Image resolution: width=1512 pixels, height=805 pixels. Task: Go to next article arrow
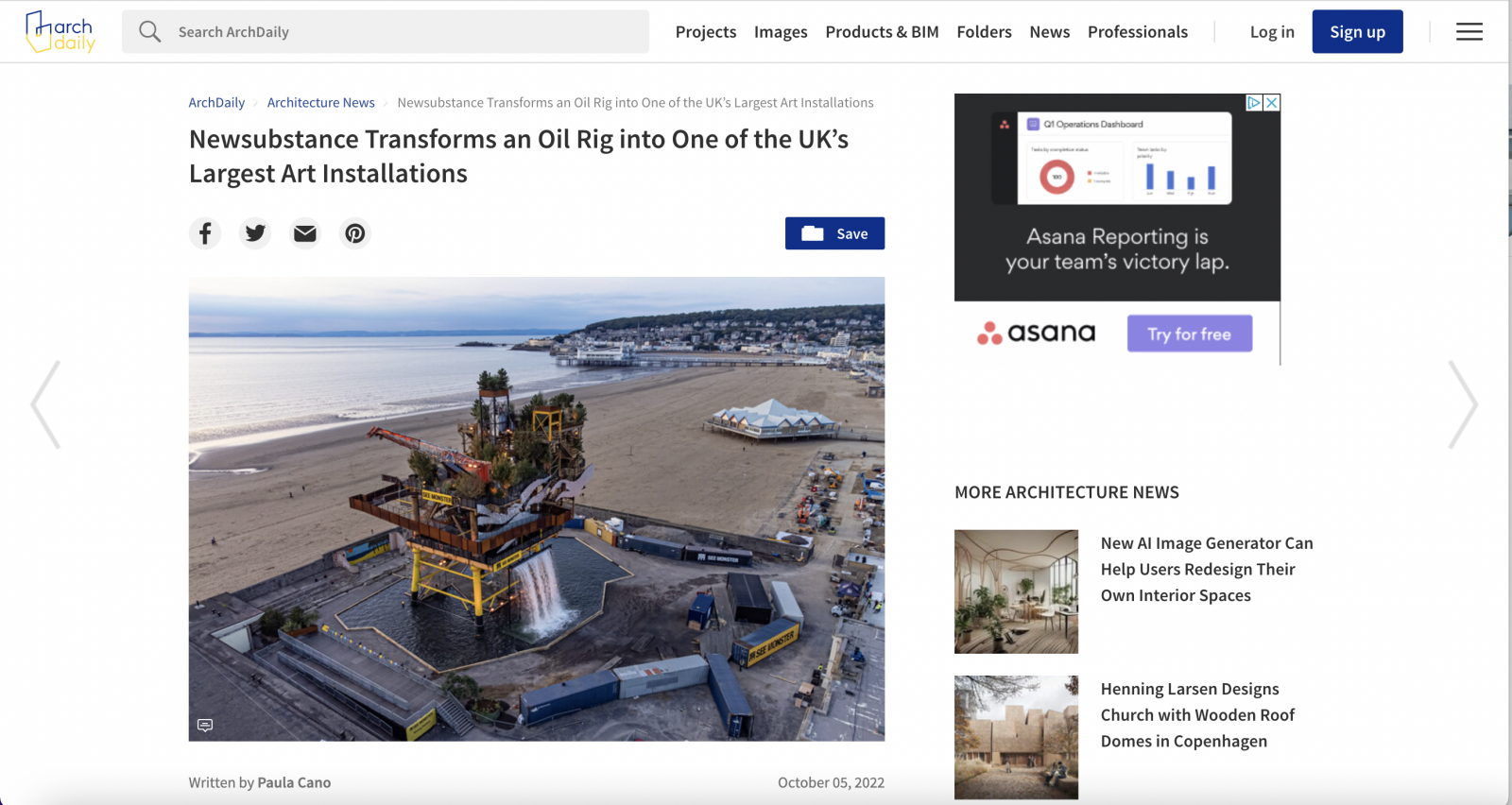(1462, 404)
